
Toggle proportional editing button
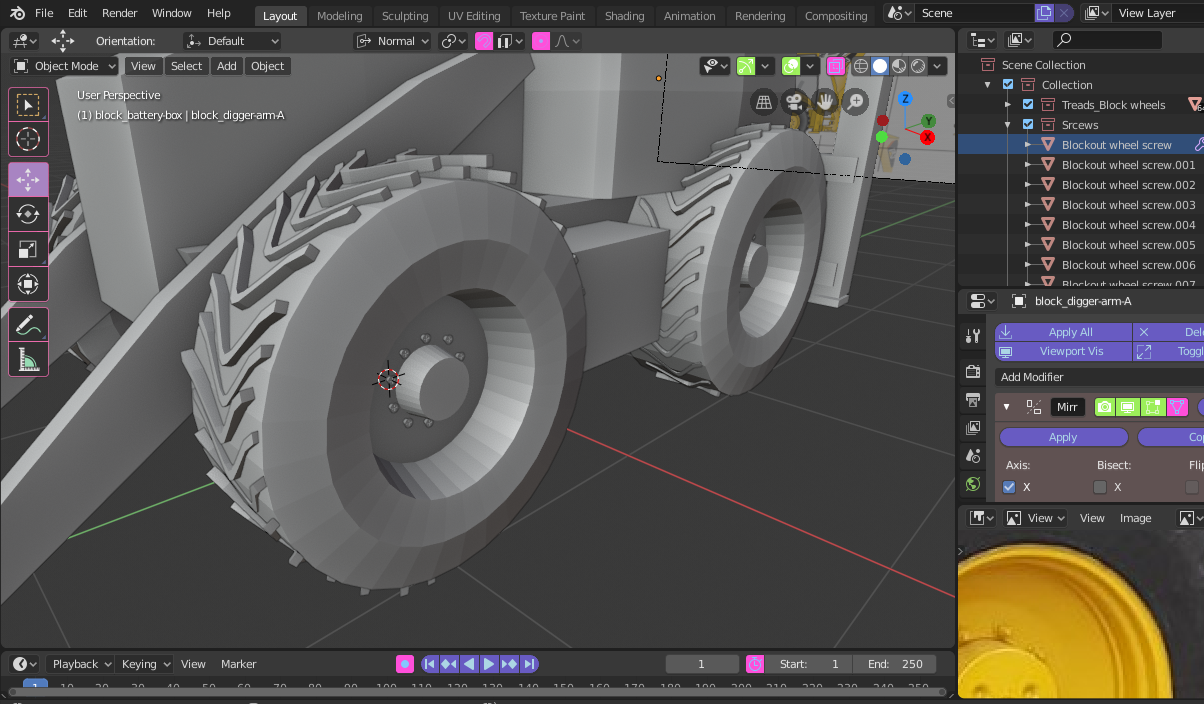click(x=541, y=41)
